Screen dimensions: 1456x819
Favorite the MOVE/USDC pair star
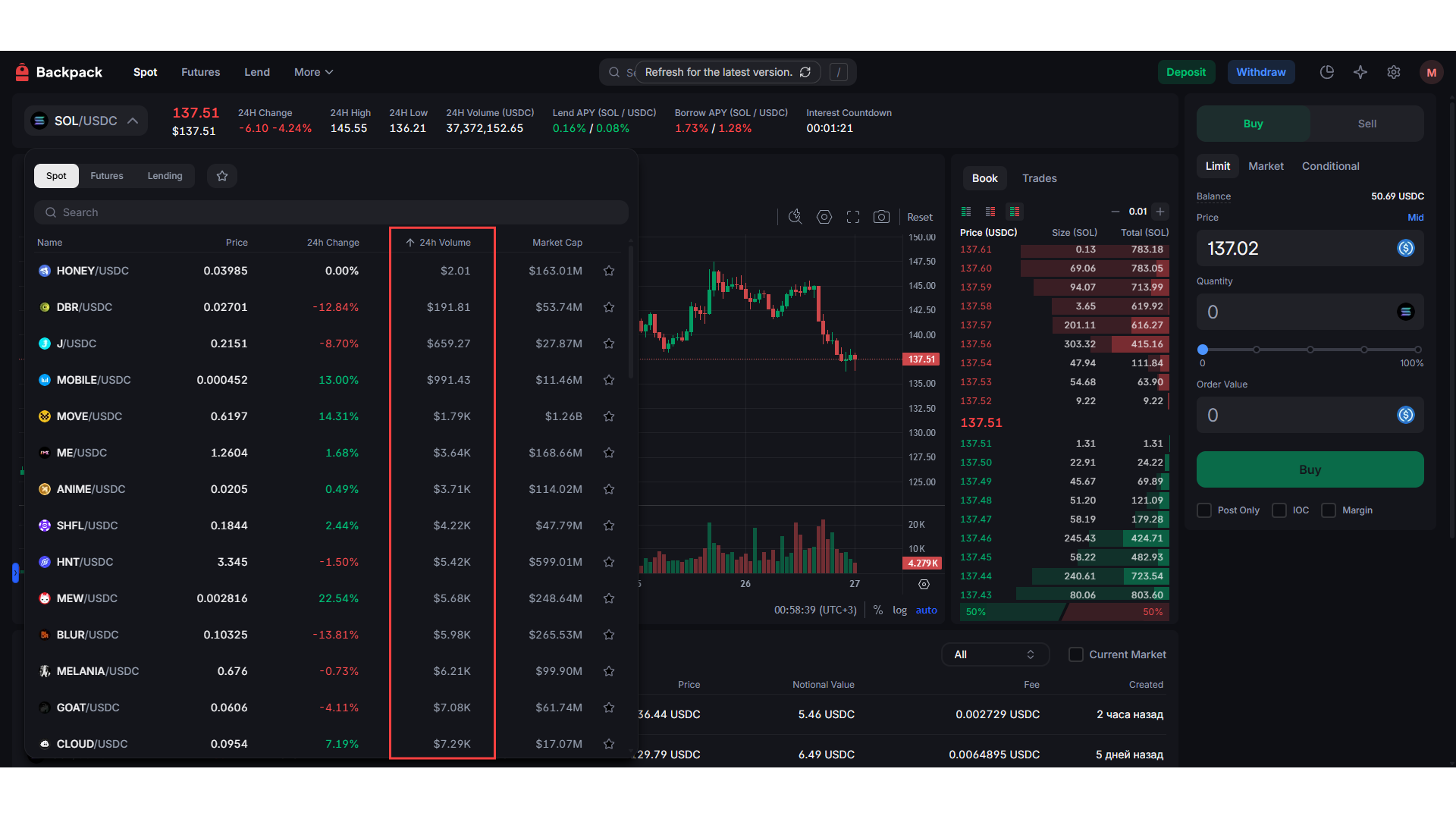[x=609, y=416]
